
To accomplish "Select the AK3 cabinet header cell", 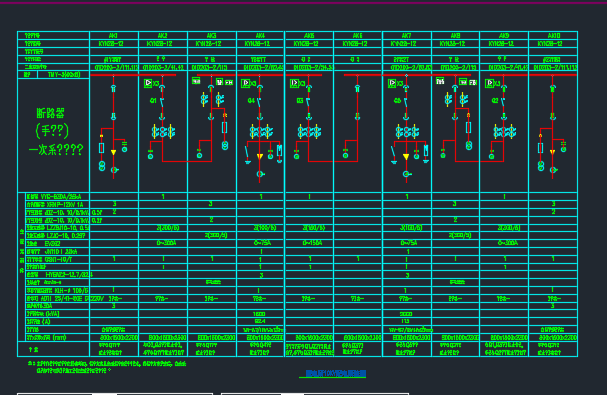I will point(212,36).
